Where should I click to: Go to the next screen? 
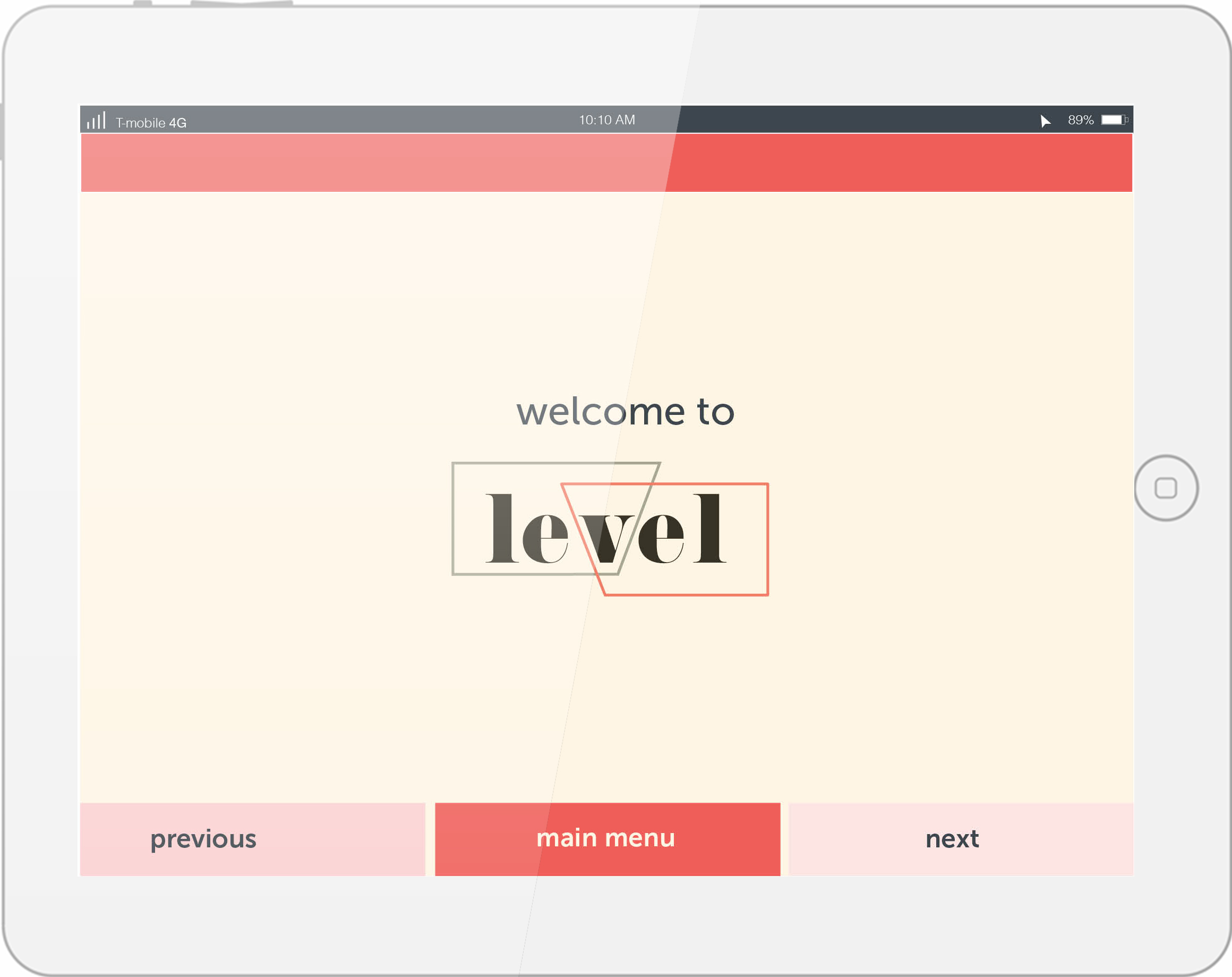pos(961,839)
